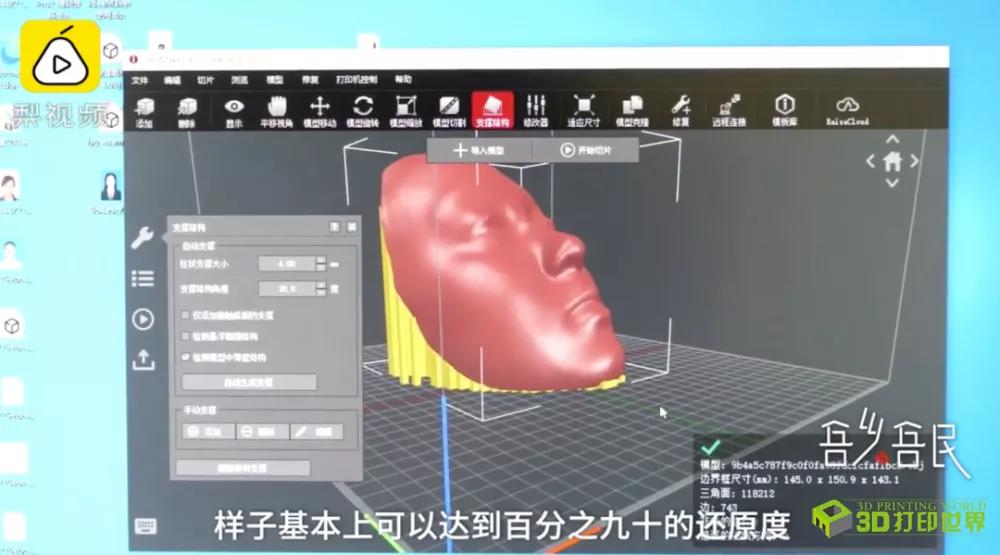Increase pillar support size with up arrow
1000x555 pixels.
[321, 259]
